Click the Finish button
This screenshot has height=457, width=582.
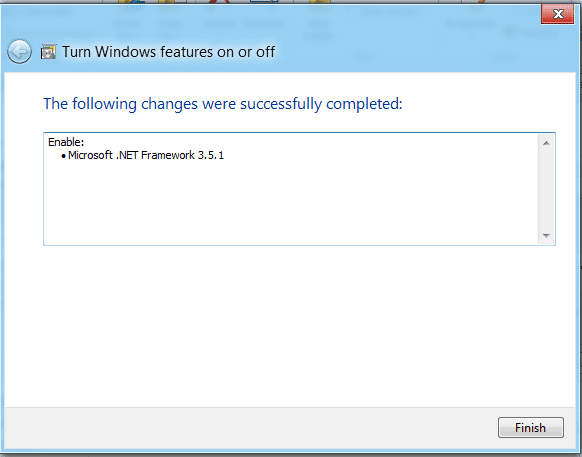(x=531, y=428)
